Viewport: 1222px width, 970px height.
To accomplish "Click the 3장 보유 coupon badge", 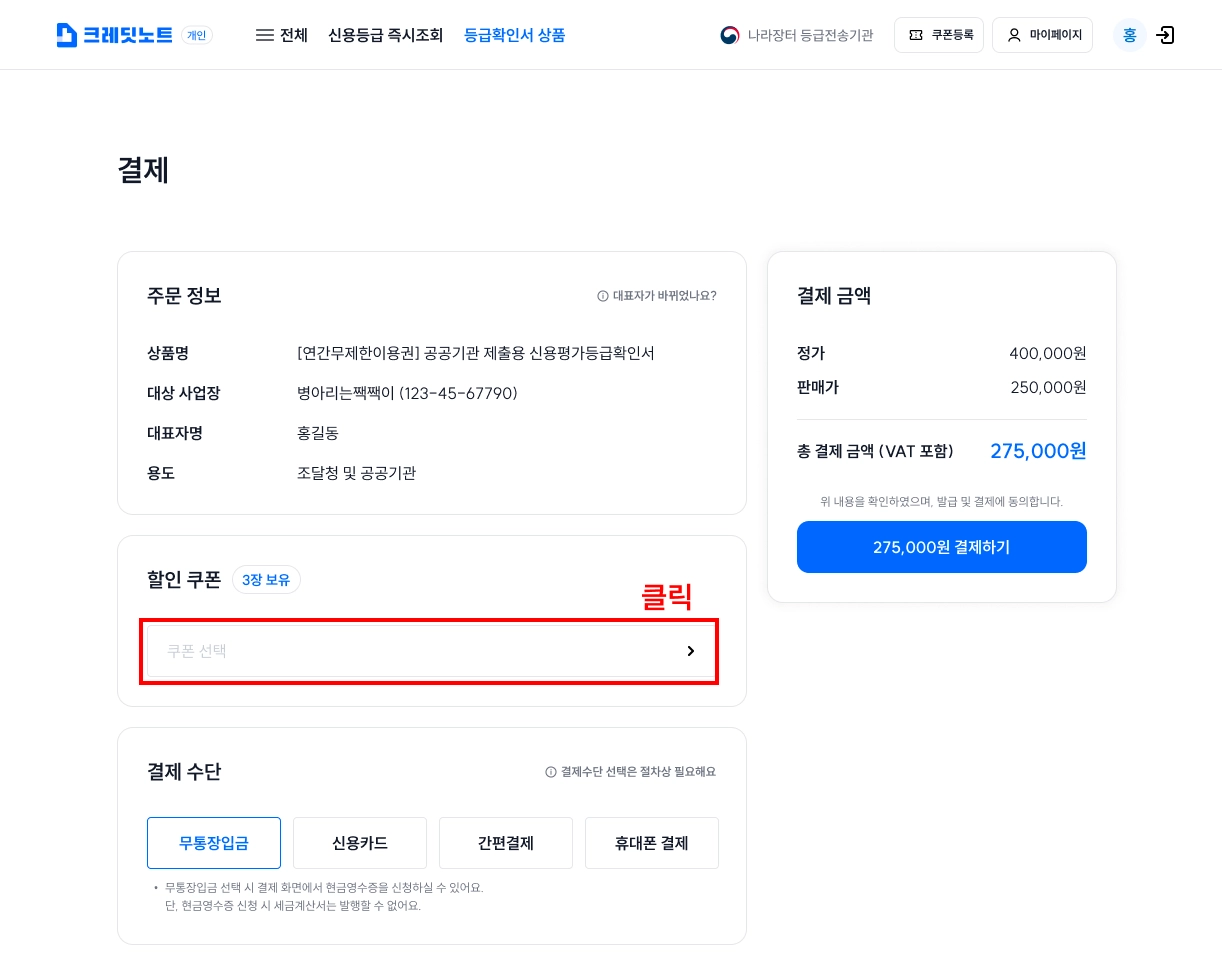I will (266, 580).
